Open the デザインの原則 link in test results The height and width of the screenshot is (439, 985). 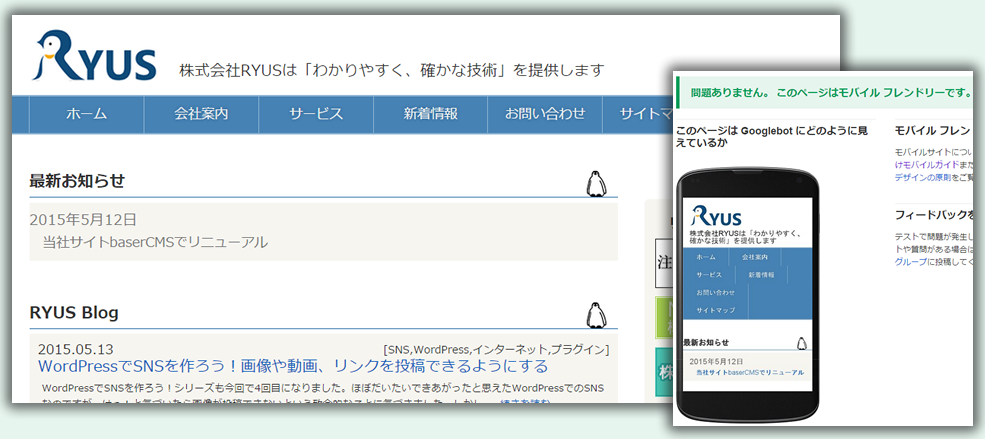pyautogui.click(x=923, y=178)
